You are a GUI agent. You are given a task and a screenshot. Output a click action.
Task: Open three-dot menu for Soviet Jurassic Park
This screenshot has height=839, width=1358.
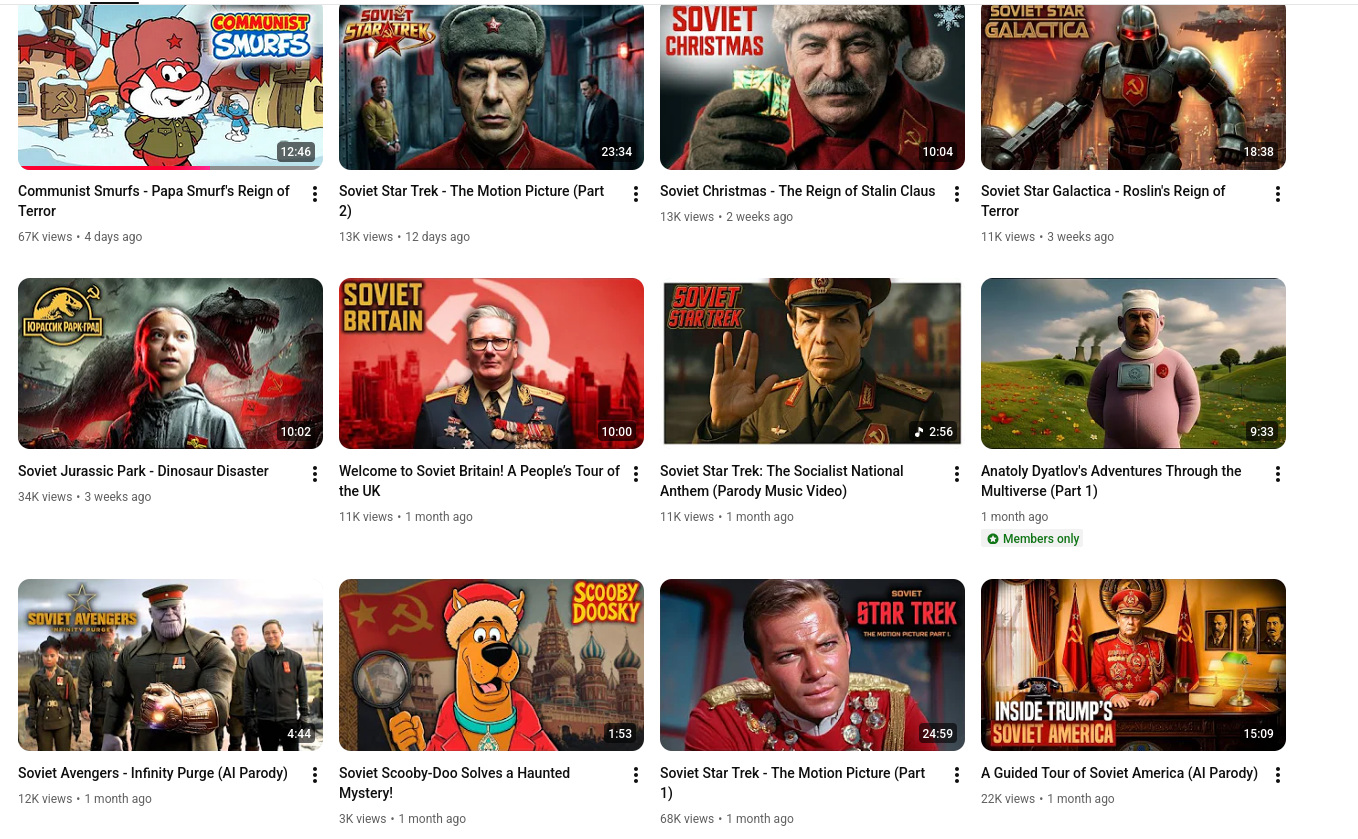(314, 474)
